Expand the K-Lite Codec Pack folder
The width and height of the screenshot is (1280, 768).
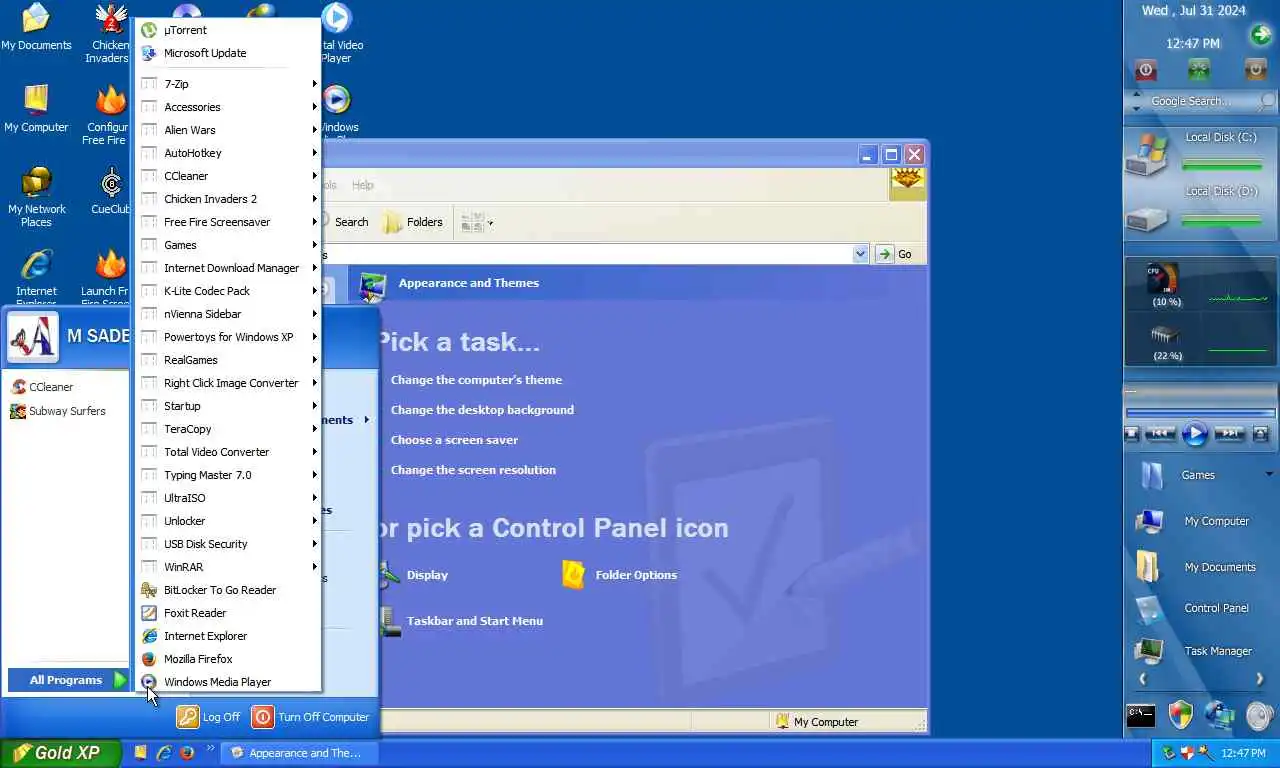[228, 291]
